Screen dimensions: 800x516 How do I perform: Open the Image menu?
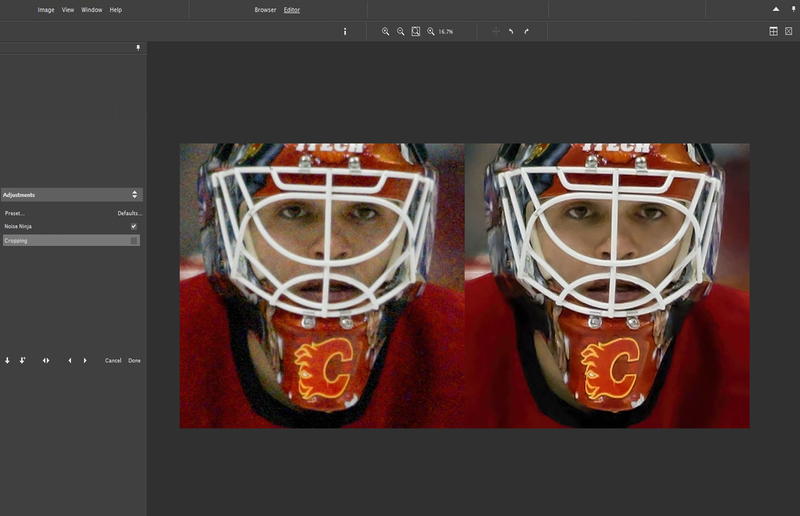tap(46, 10)
